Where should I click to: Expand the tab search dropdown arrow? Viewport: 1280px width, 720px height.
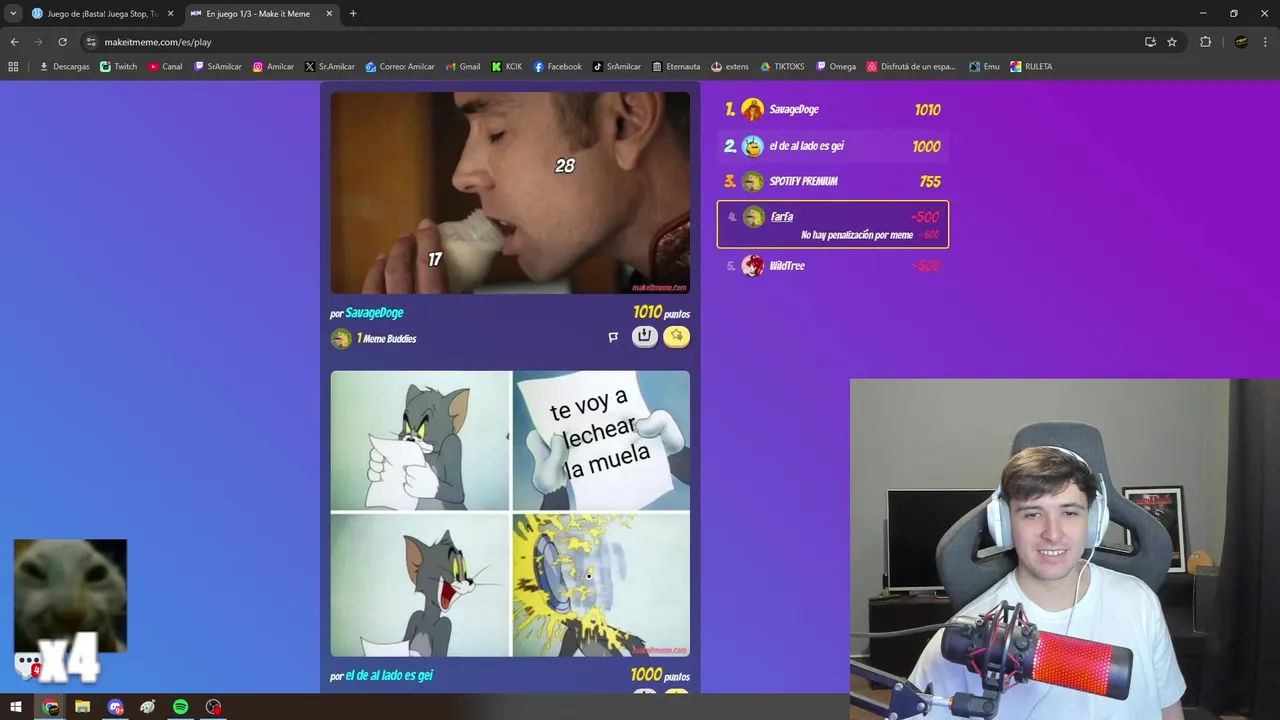click(x=13, y=14)
